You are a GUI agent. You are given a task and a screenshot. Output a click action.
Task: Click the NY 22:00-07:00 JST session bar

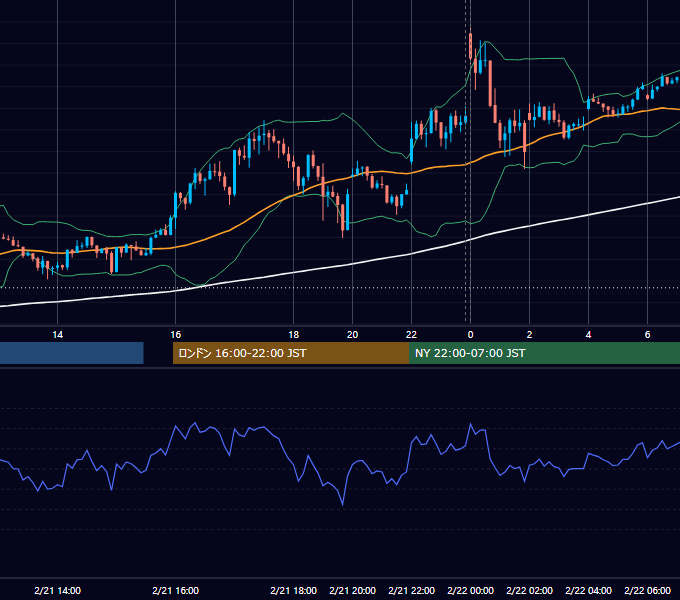click(x=544, y=353)
